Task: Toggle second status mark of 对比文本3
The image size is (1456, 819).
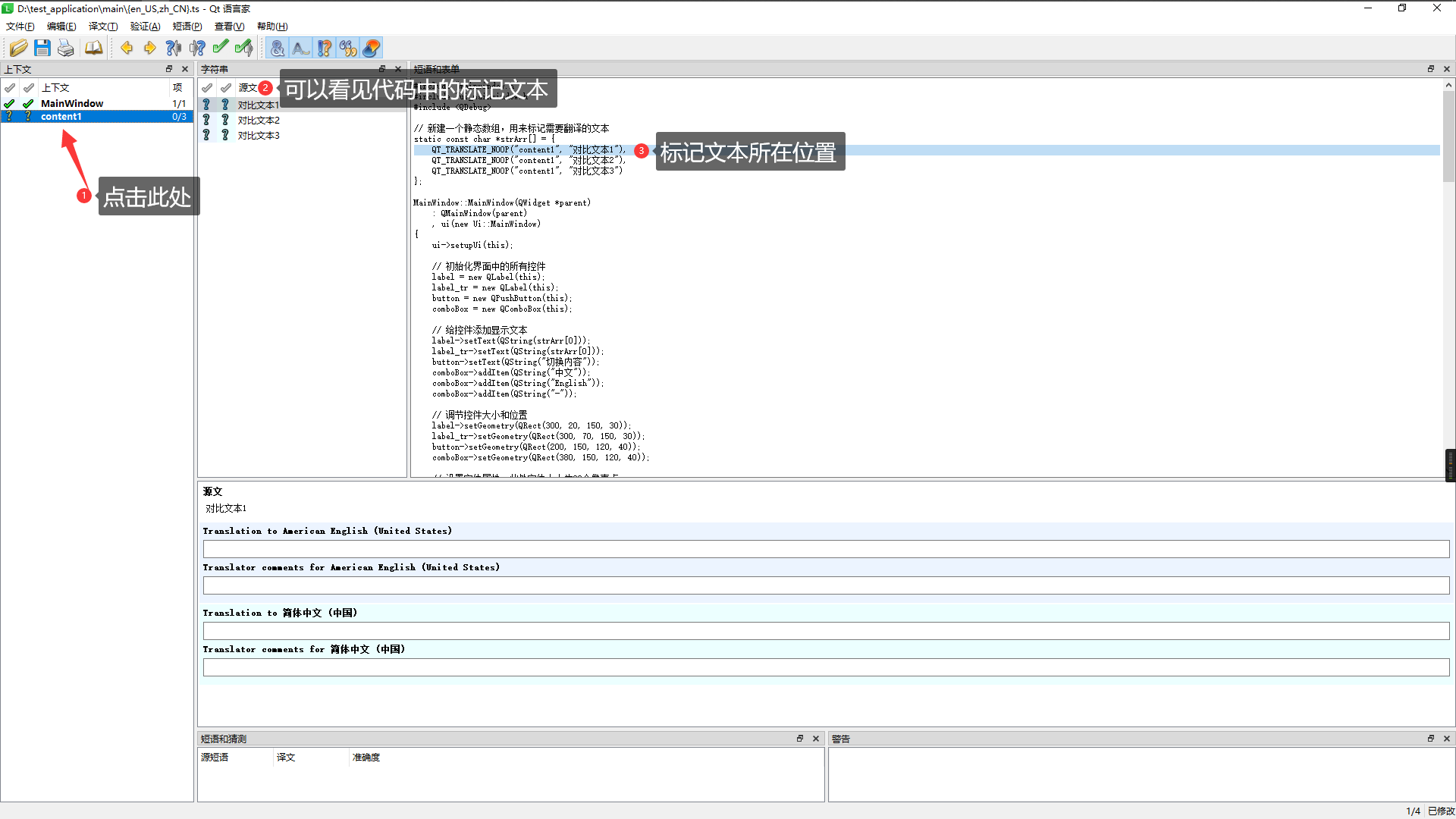Action: (x=225, y=136)
